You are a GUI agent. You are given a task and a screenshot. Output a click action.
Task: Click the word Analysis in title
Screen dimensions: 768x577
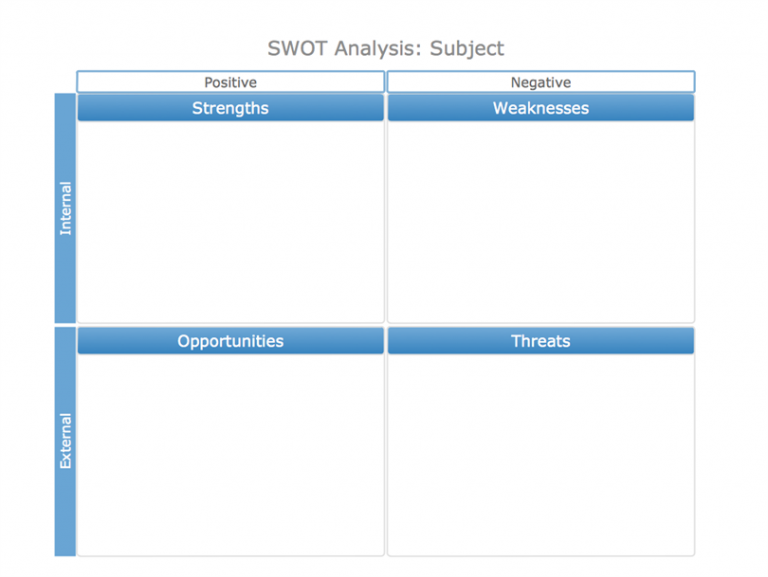coord(378,49)
